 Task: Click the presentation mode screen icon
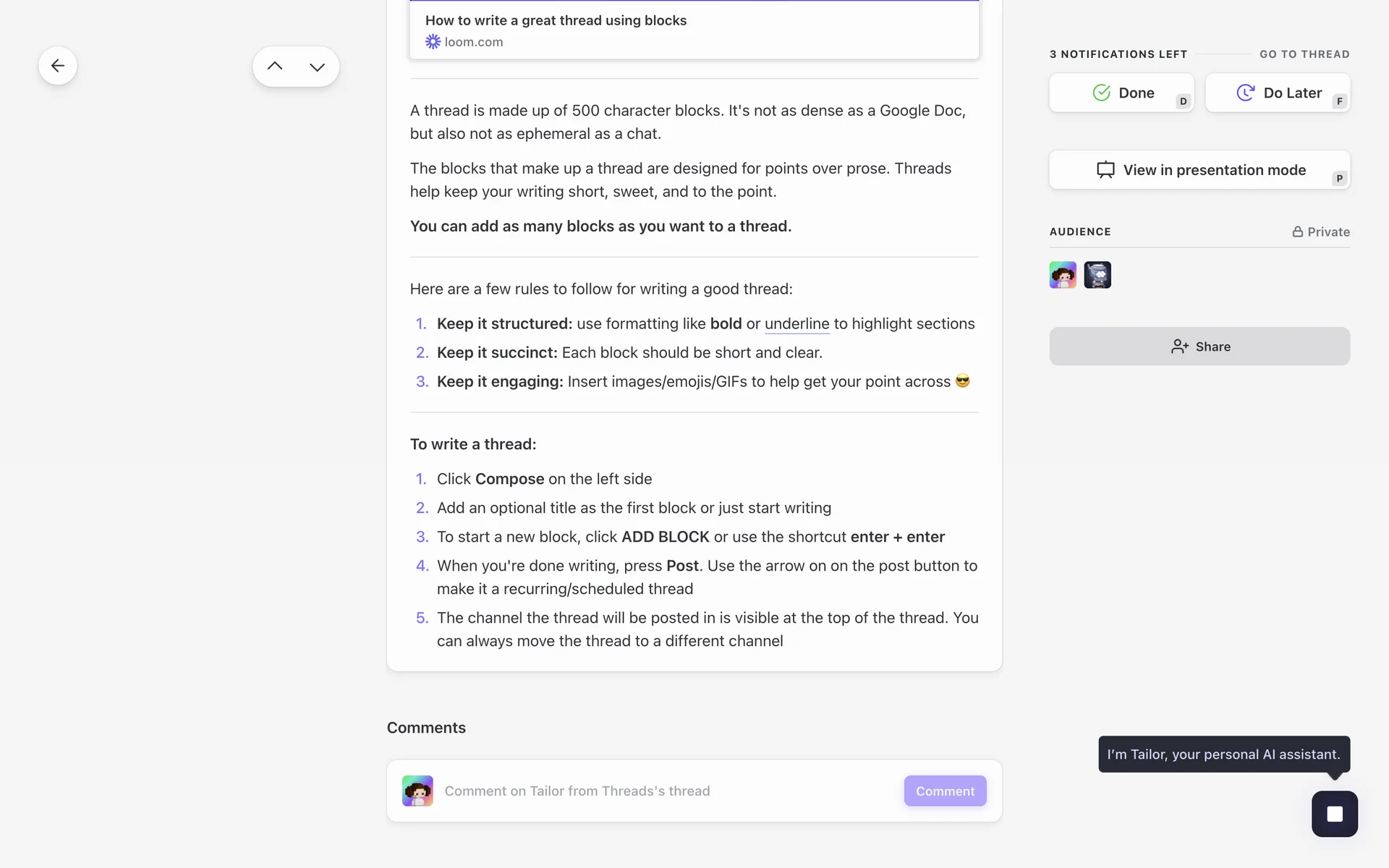1105,170
